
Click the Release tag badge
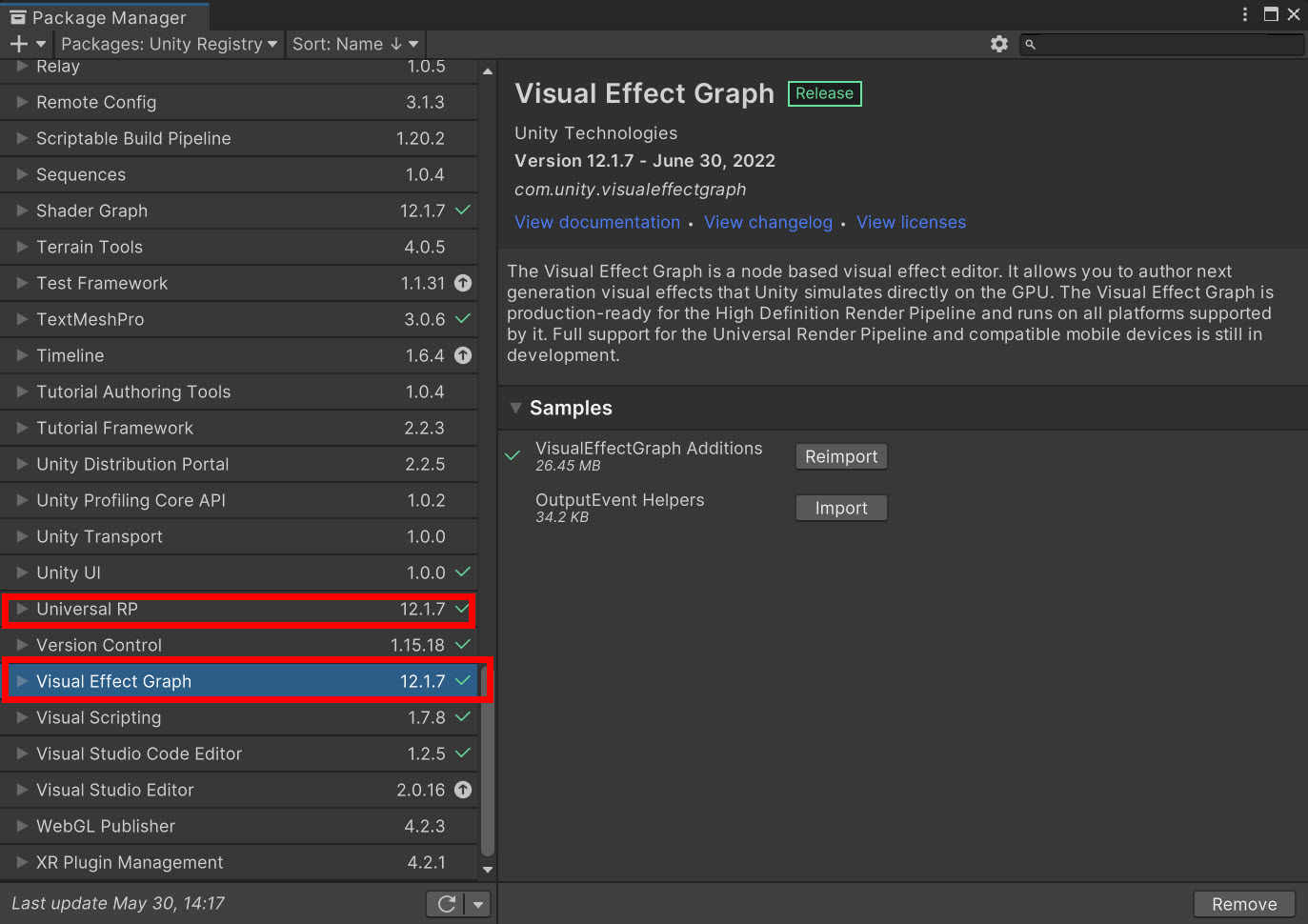825,93
